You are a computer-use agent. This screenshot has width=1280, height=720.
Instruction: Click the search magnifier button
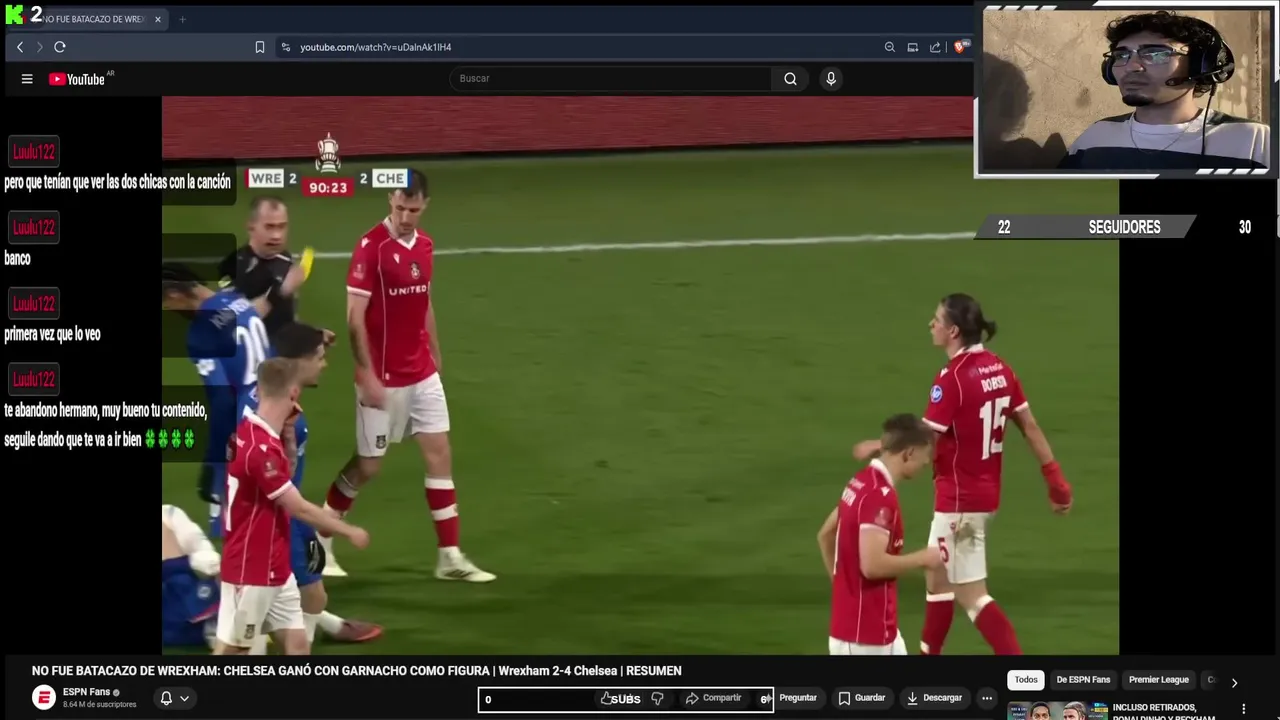790,79
